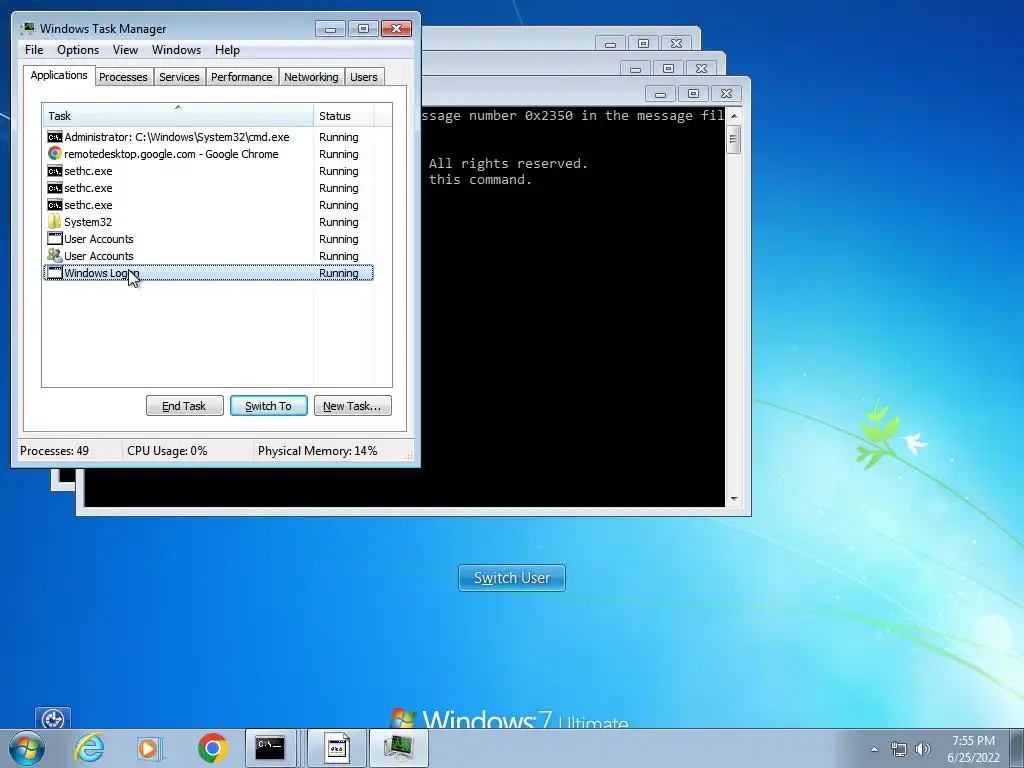Click the User Accounts taskbar icon

coord(337,748)
